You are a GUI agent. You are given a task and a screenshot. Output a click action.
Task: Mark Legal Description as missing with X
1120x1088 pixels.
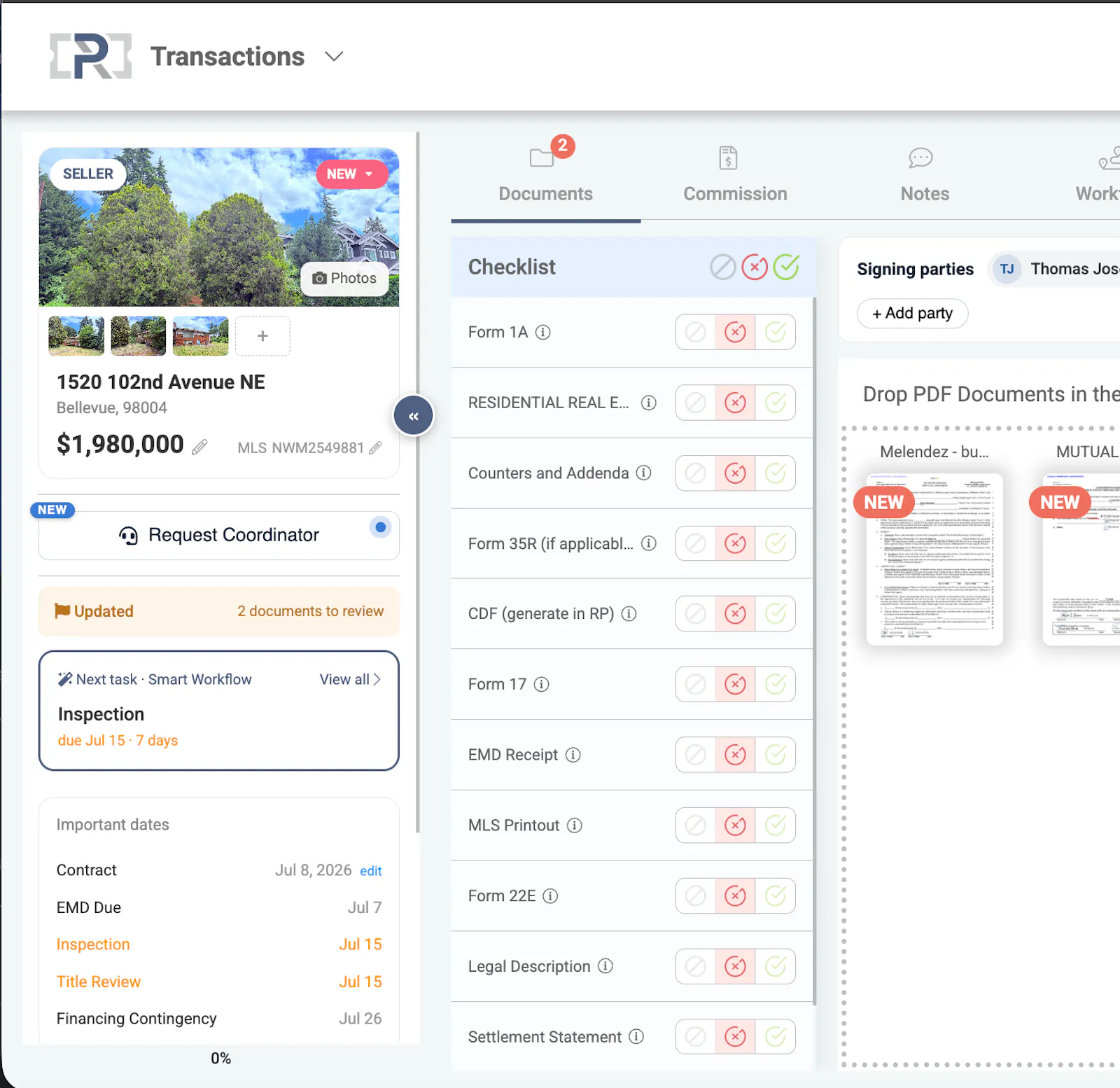735,966
